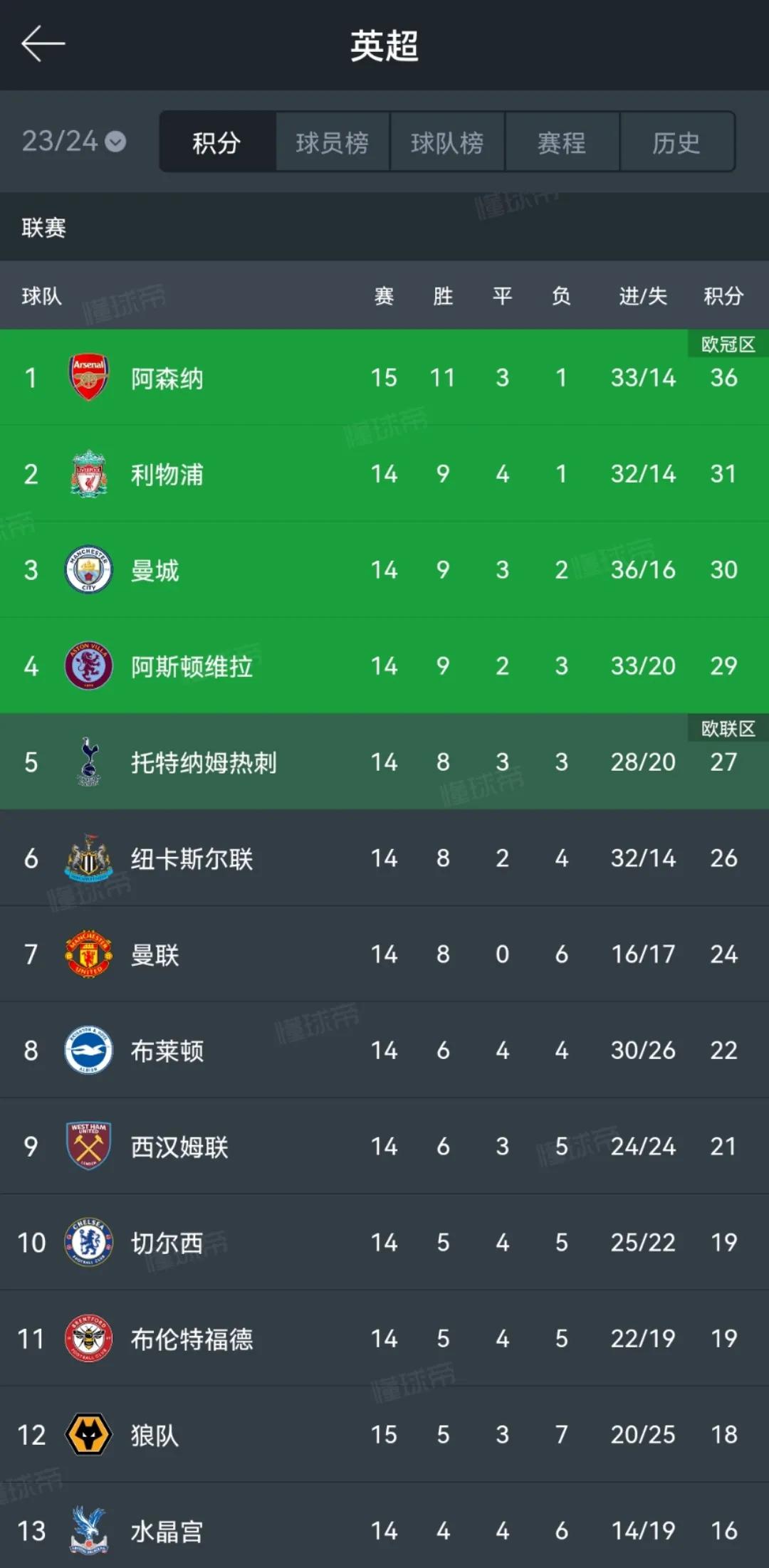The height and width of the screenshot is (1568, 769).
Task: Open the 布伦特福德 team row
Action: 384,1338
